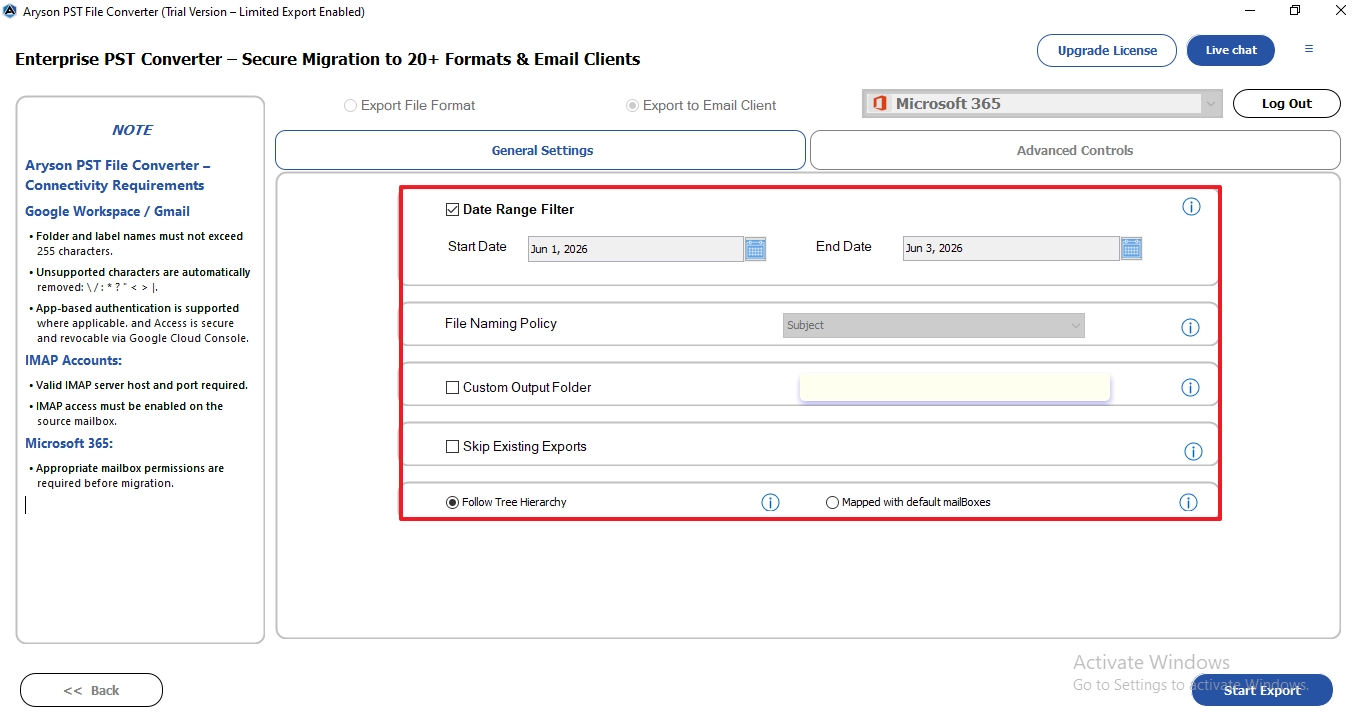
Task: Click the Aryson app logo in title bar
Action: 10,12
